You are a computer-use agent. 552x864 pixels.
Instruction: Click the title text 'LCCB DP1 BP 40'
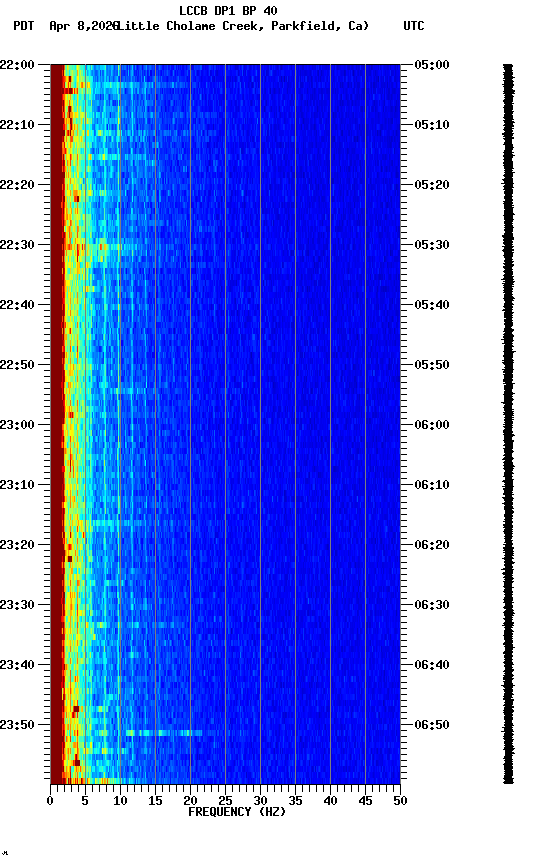click(228, 10)
